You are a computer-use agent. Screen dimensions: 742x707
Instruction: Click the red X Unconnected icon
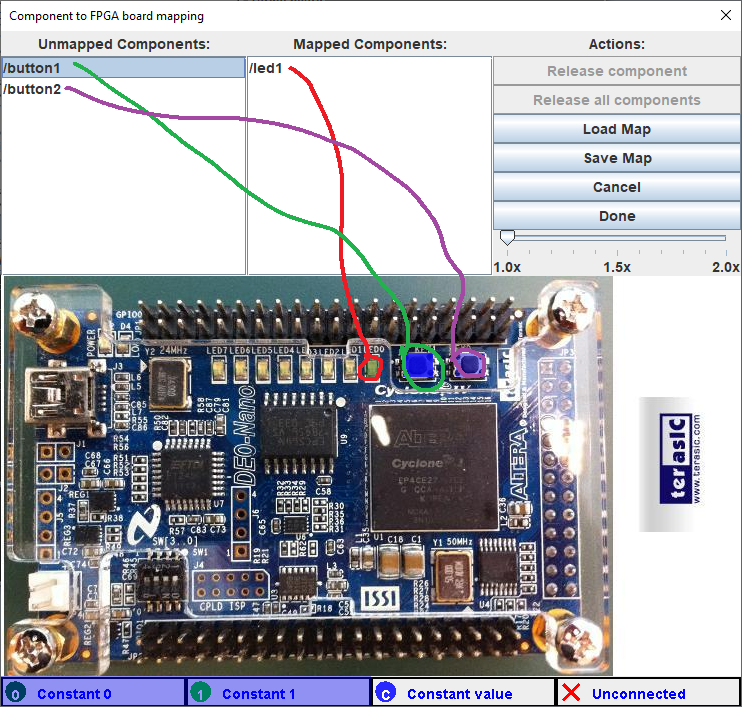point(571,693)
